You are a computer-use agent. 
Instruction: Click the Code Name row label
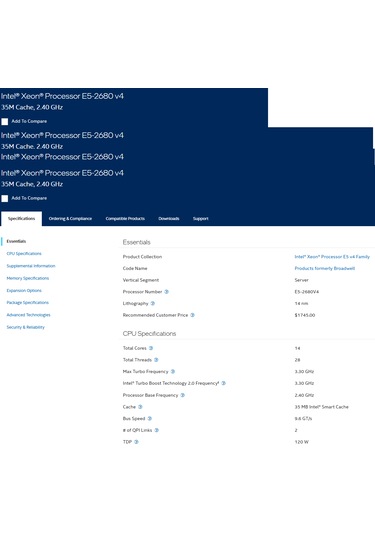coord(135,268)
